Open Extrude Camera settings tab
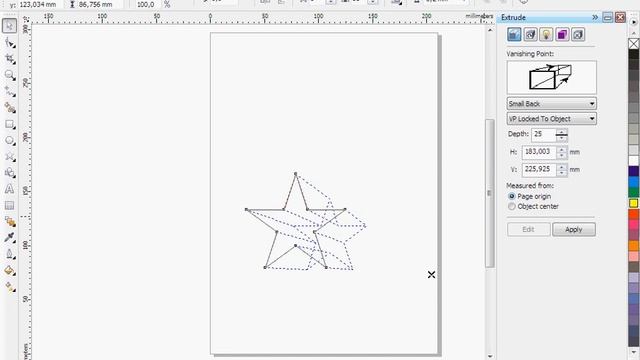 [x=514, y=35]
